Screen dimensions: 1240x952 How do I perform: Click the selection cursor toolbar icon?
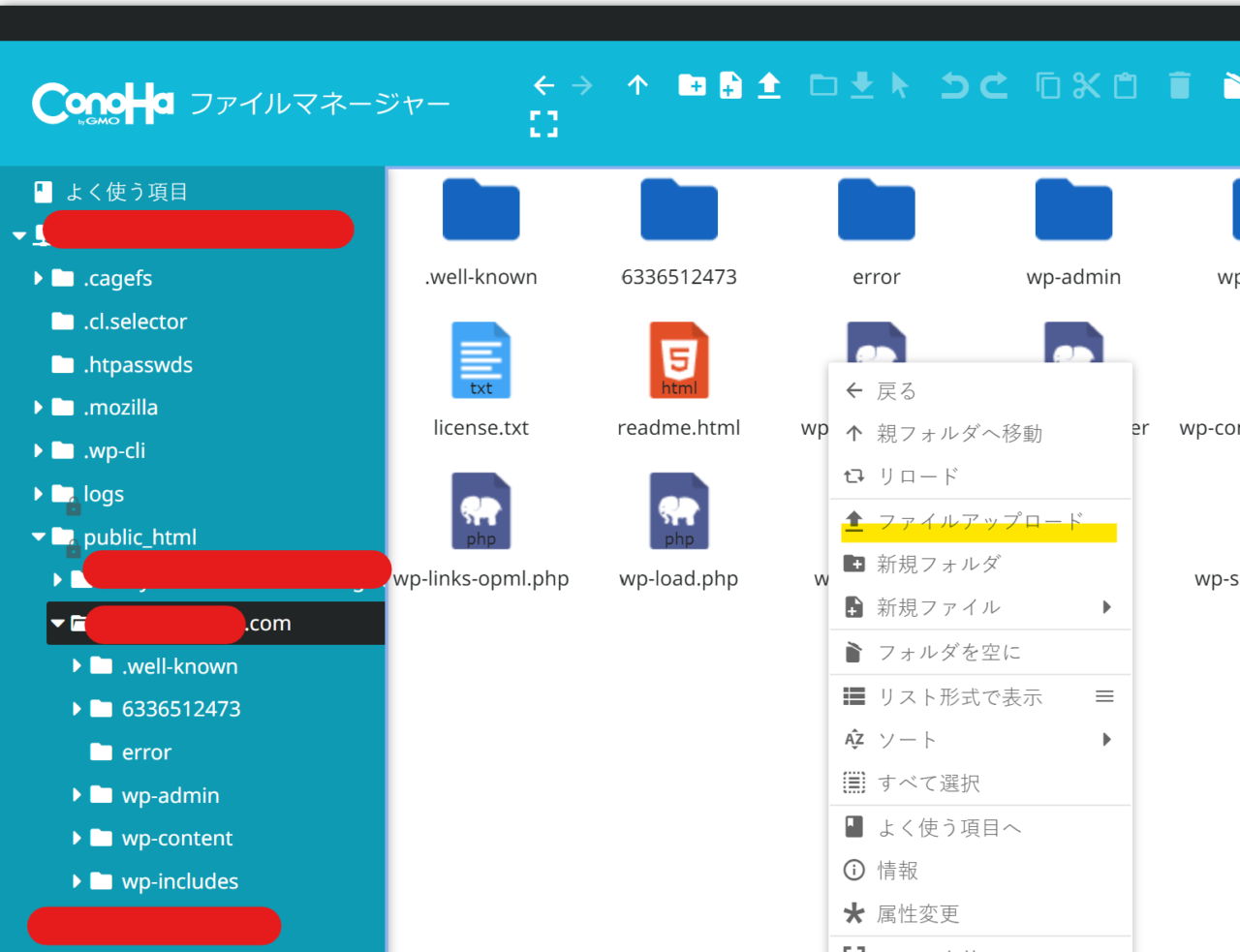point(900,85)
